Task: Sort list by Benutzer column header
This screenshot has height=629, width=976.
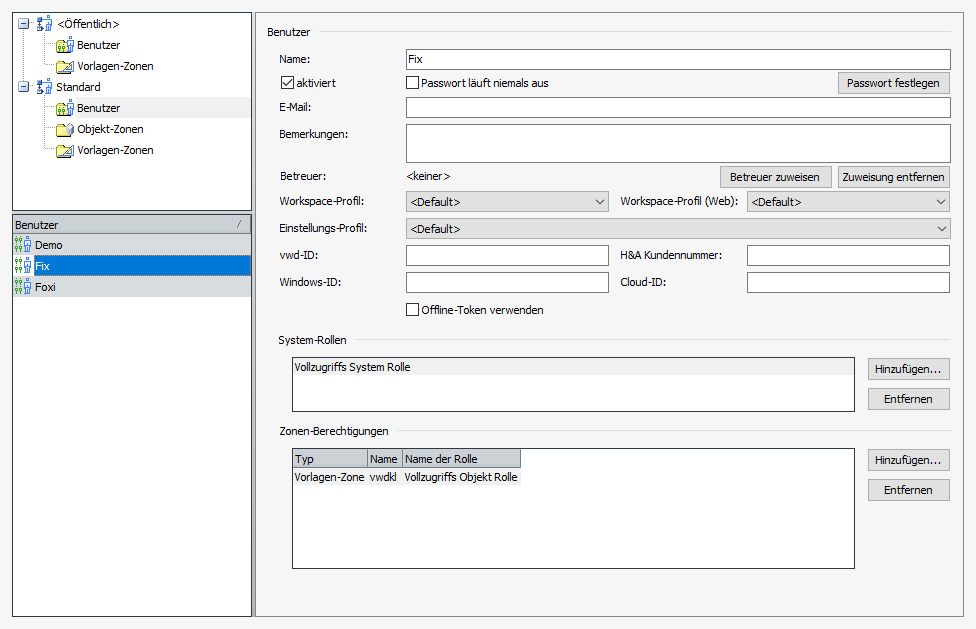Action: coord(120,226)
